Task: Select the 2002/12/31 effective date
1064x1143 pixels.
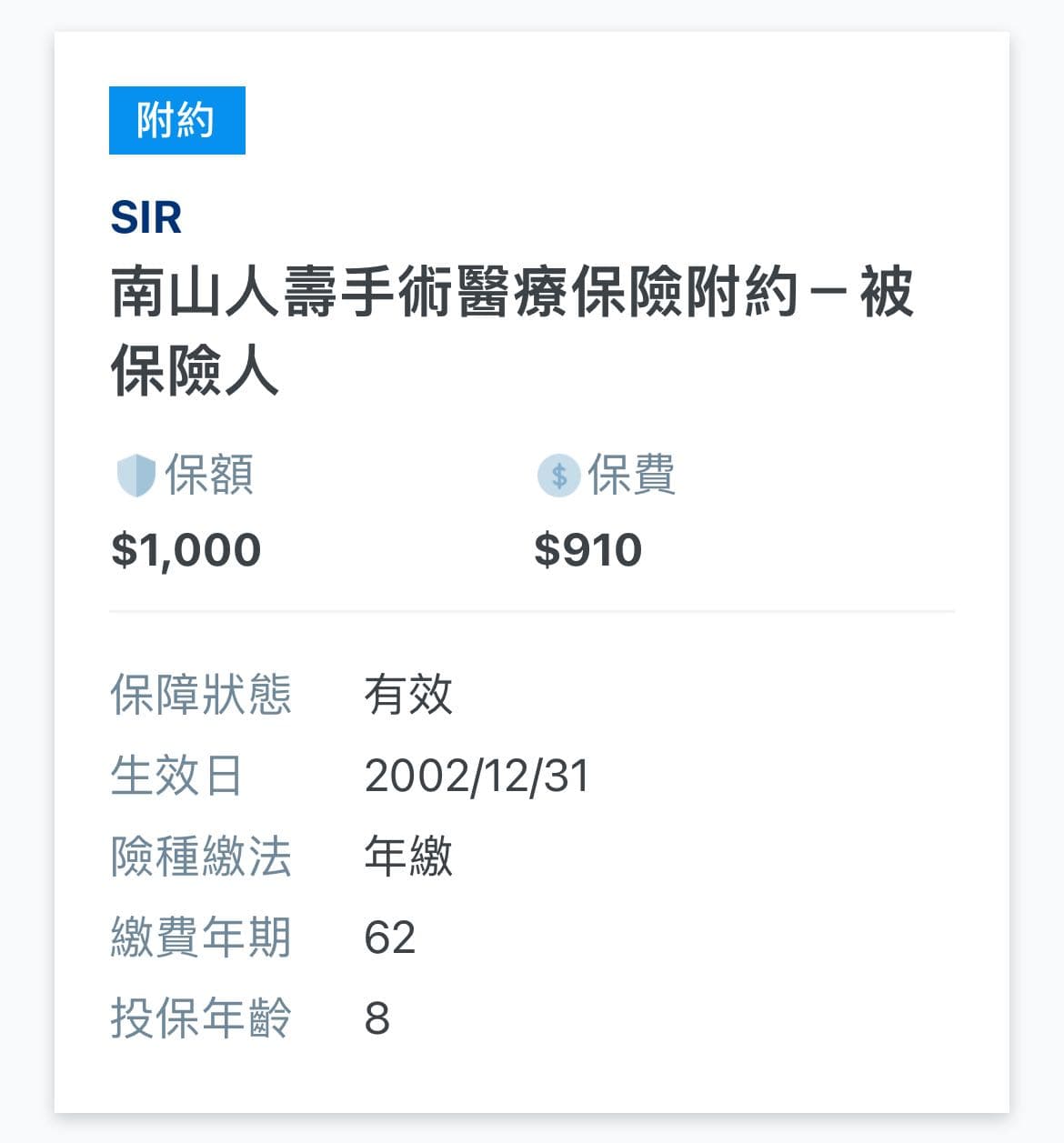Action: [x=477, y=777]
